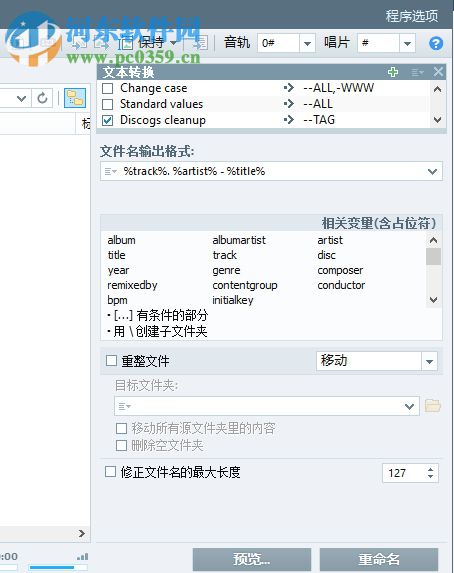Image resolution: width=454 pixels, height=573 pixels.
Task: Click the arrow next to Standard values
Action: click(x=288, y=104)
